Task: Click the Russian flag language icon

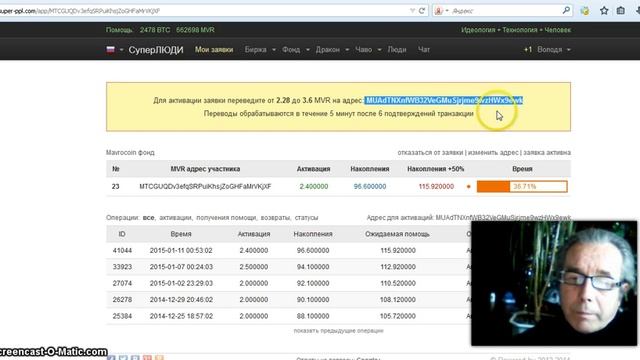Action: (110, 49)
